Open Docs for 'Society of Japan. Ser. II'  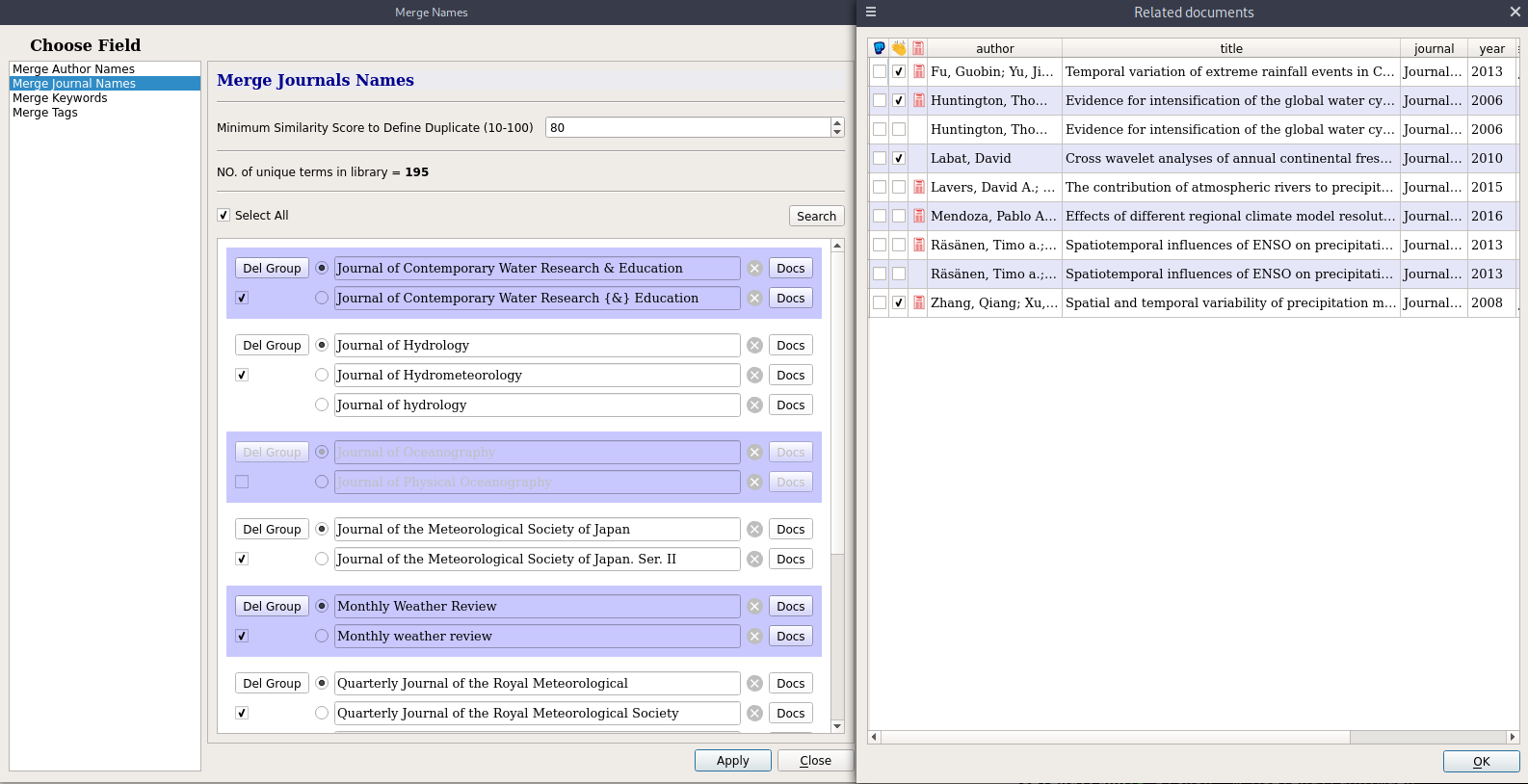(791, 560)
